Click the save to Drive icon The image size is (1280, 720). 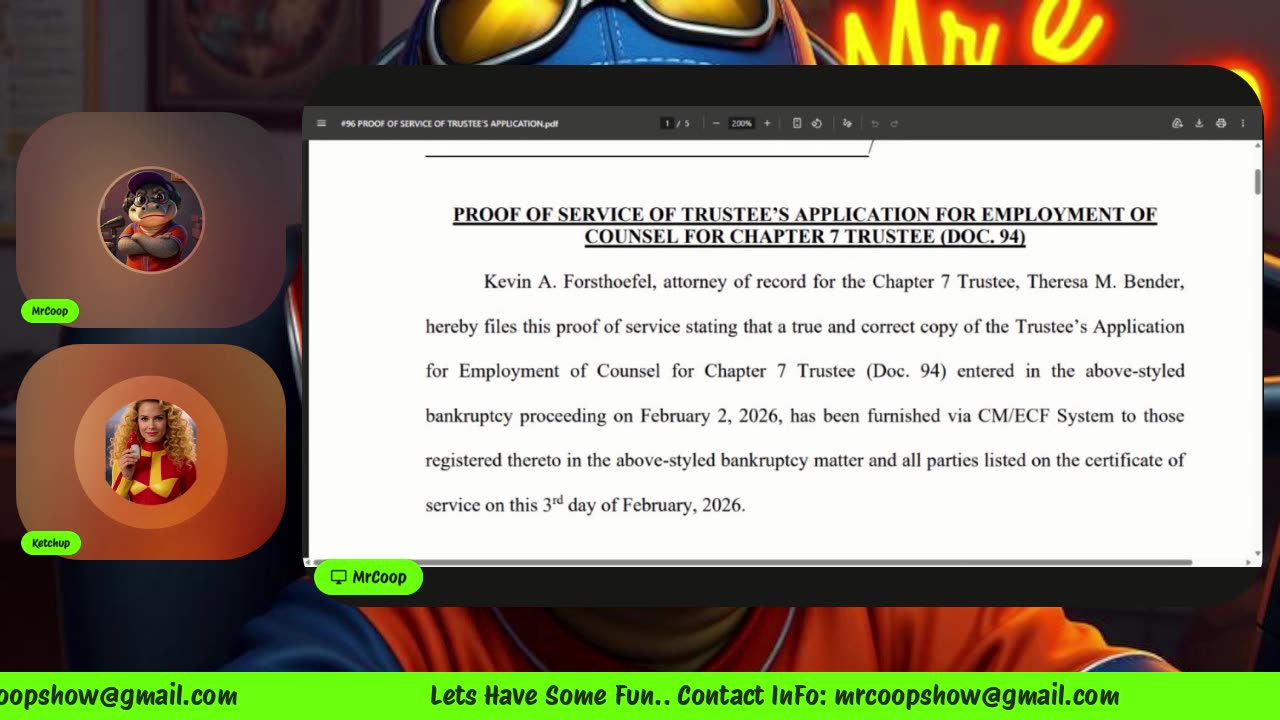(1177, 124)
